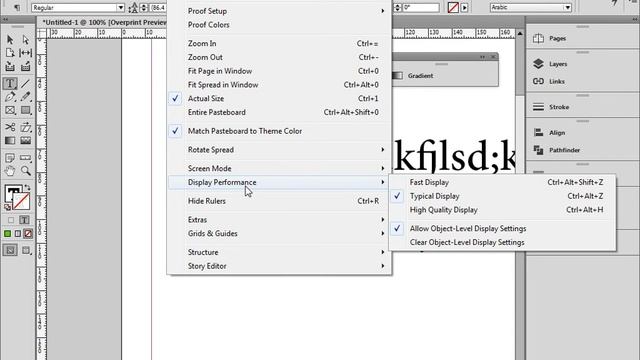Image resolution: width=640 pixels, height=360 pixels.
Task: Select the Selection tool arrow
Action: [10, 40]
